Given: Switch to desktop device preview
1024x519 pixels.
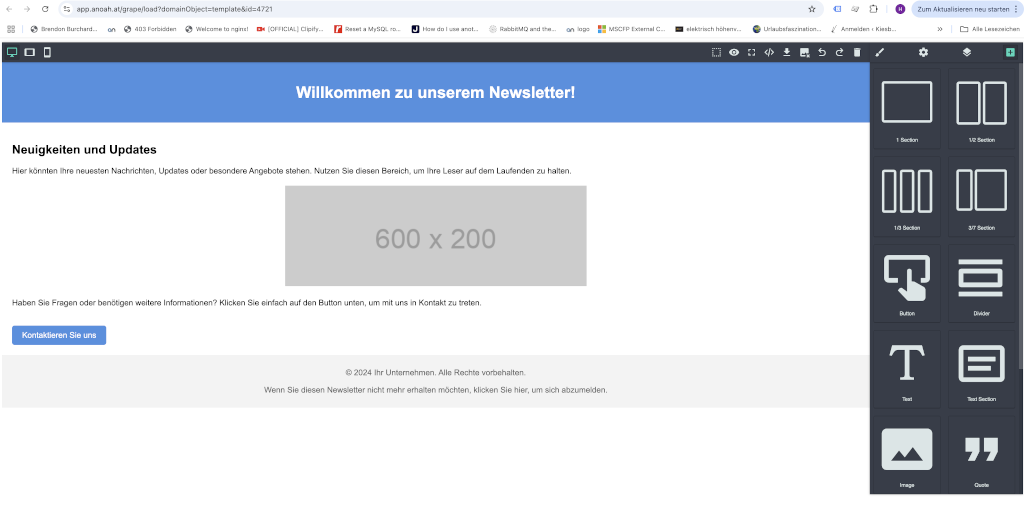Looking at the screenshot, I should point(12,52).
